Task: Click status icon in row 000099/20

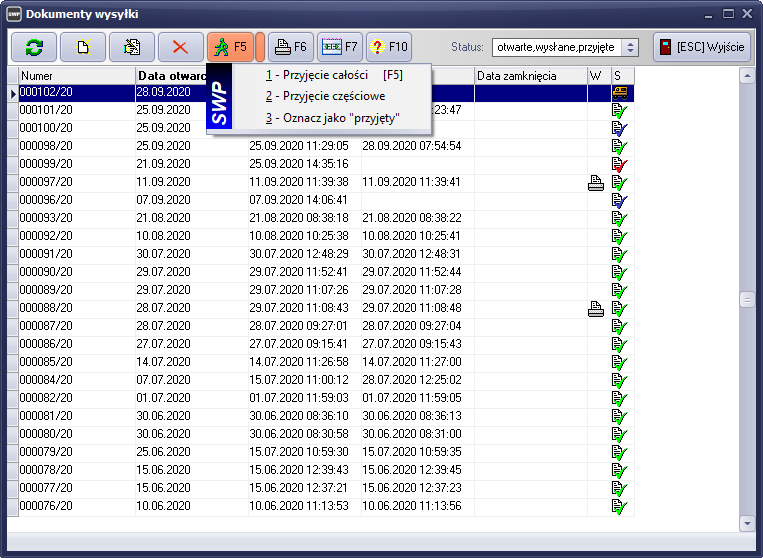Action: 620,164
